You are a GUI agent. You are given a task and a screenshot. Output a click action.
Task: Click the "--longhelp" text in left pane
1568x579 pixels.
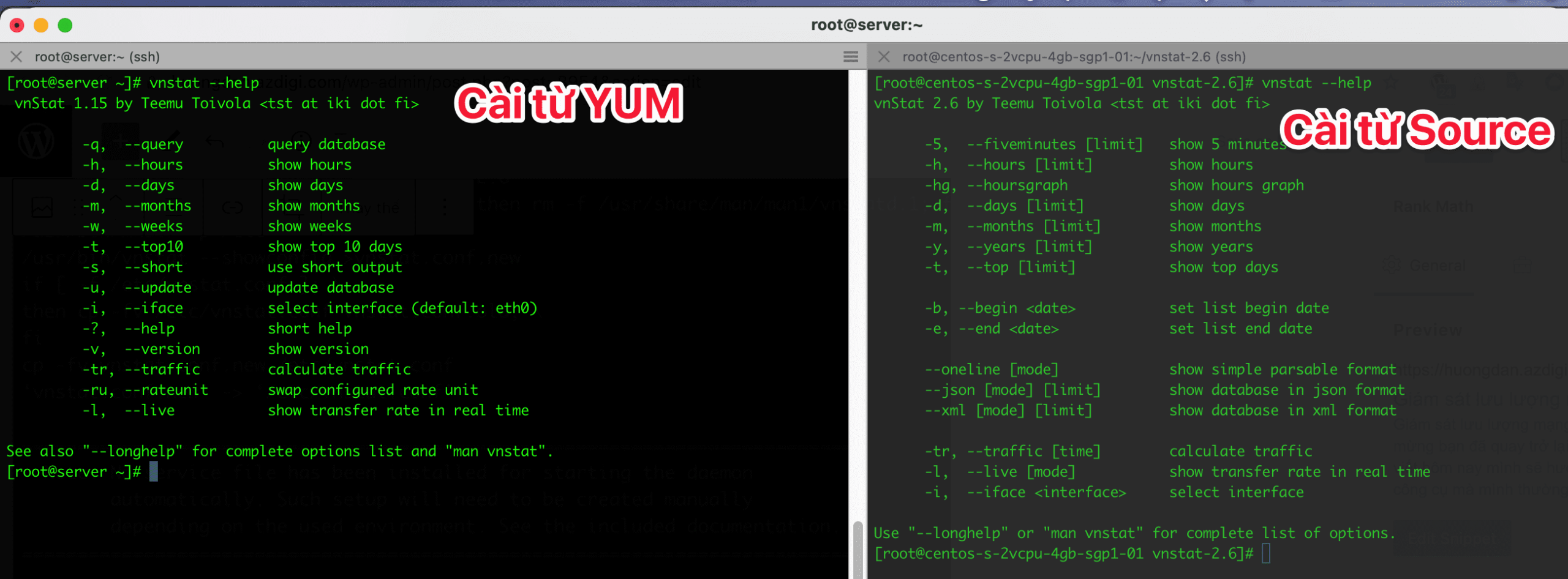133,452
